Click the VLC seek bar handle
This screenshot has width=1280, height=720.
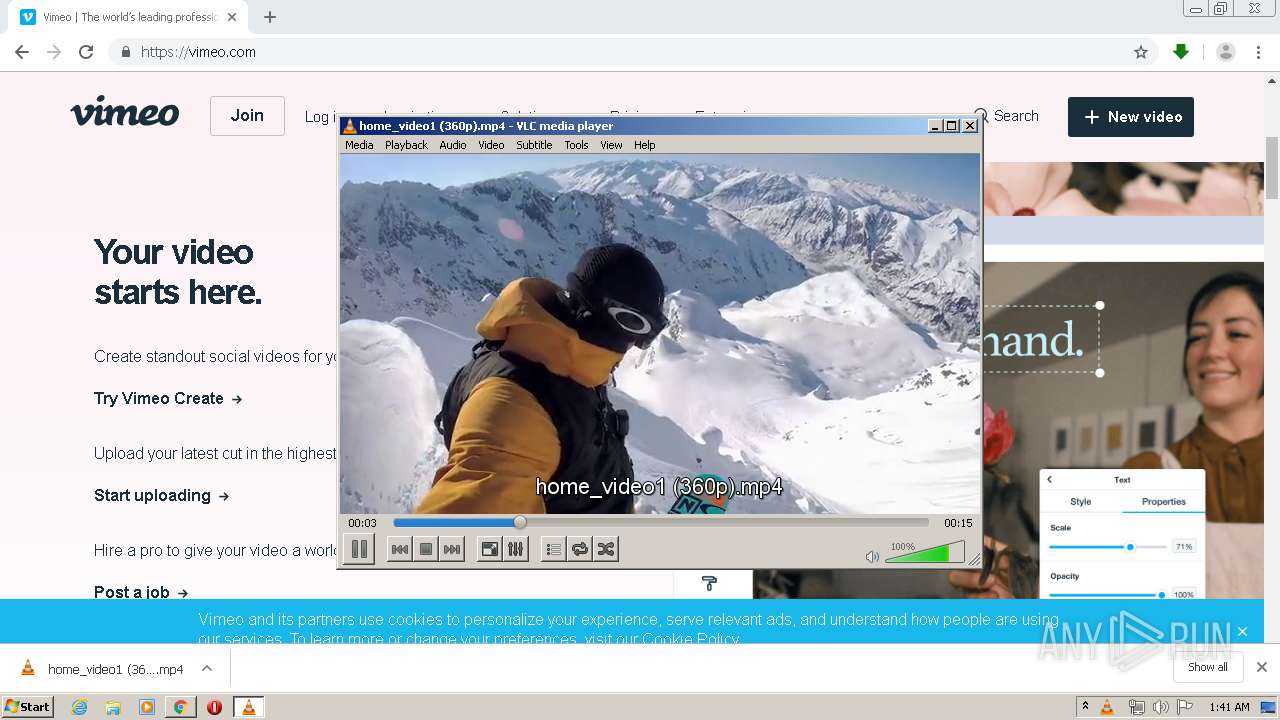coord(520,522)
